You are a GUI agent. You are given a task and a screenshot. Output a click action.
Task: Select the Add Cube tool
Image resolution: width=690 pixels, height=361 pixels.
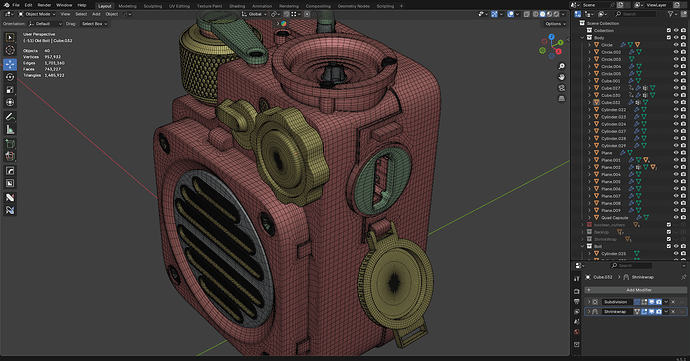point(10,144)
